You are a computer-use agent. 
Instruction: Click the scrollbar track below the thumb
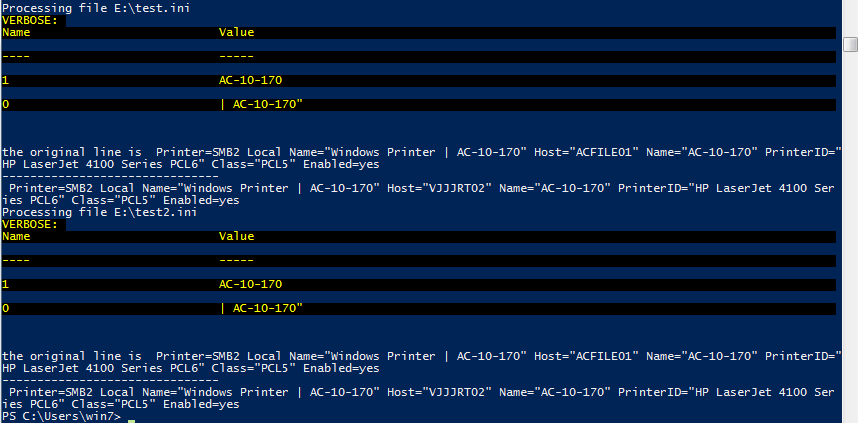click(850, 240)
